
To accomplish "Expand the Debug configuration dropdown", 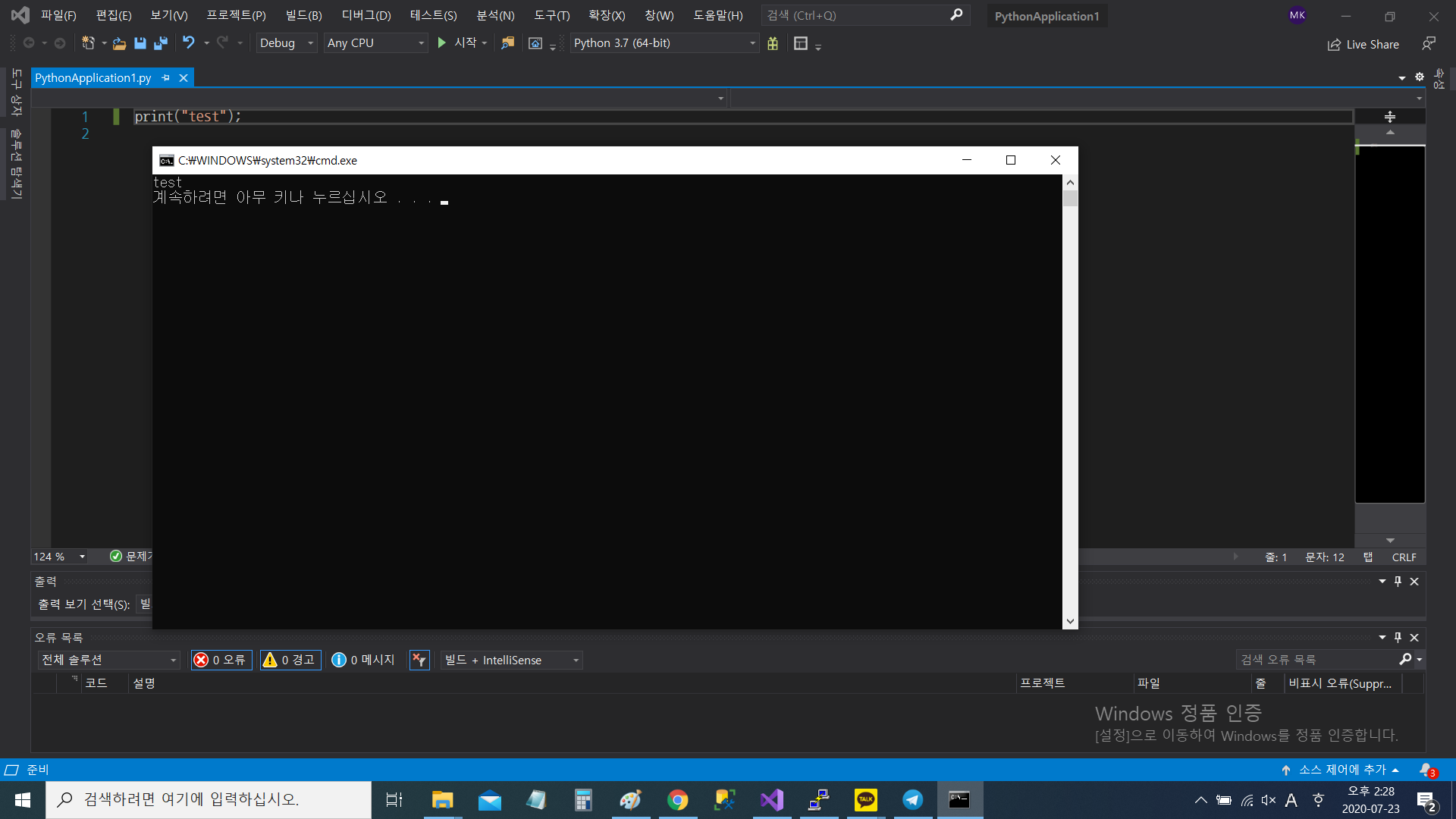I will (x=287, y=43).
